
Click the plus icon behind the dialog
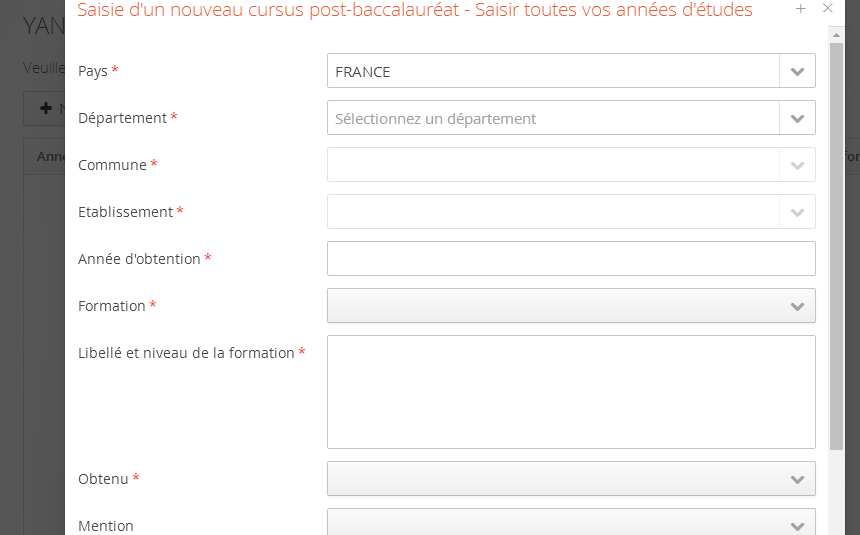click(46, 108)
